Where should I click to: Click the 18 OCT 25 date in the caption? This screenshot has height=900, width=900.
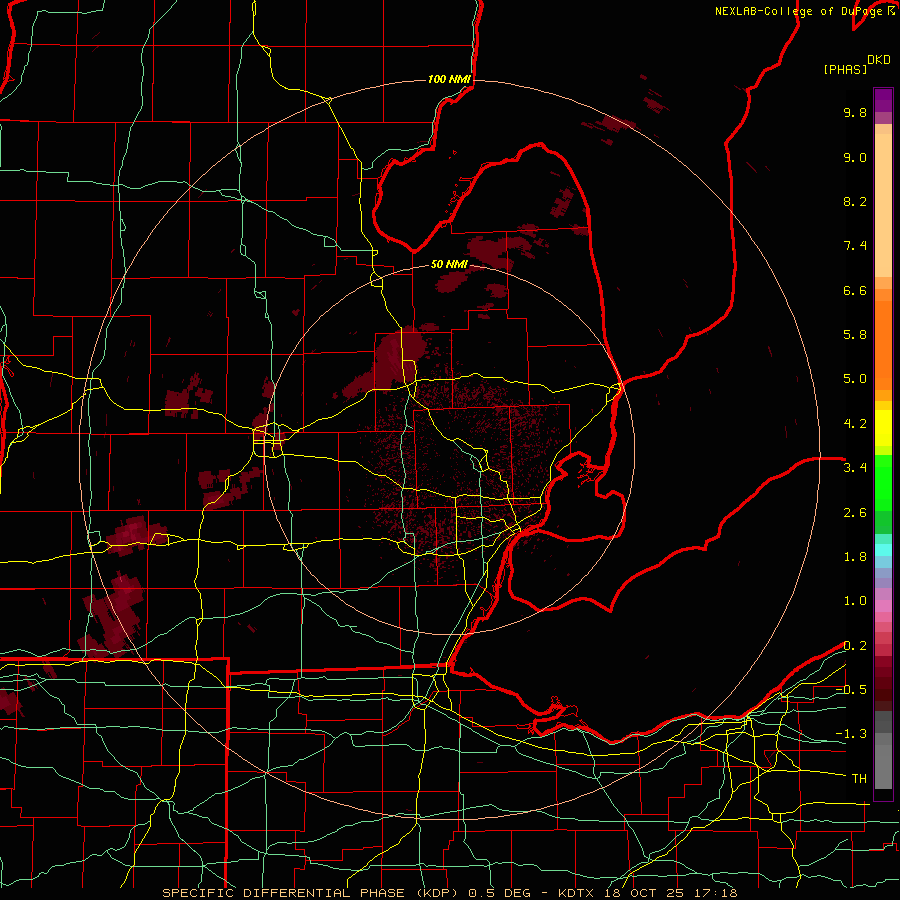[x=643, y=893]
